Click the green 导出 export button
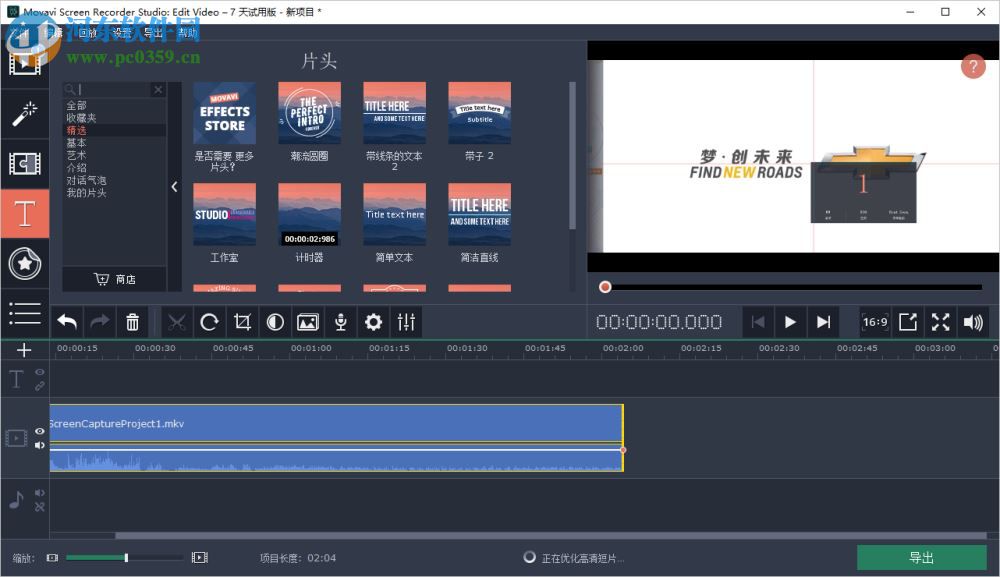Viewport: 1000px width, 577px height. click(x=921, y=557)
